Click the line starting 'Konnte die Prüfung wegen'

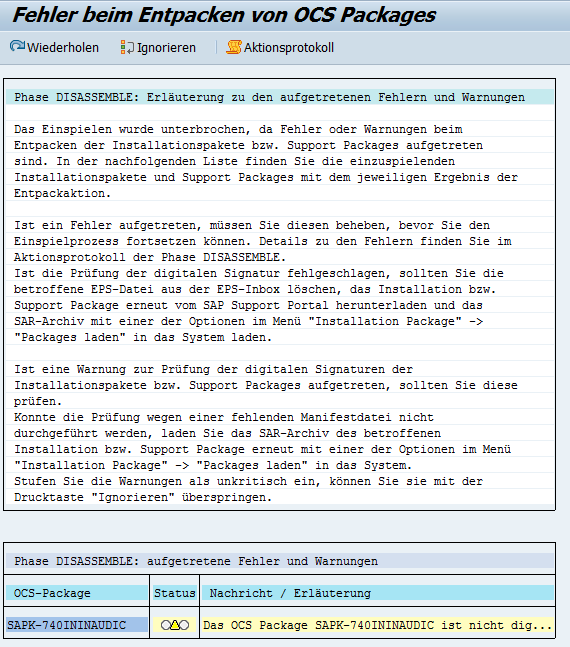point(224,417)
